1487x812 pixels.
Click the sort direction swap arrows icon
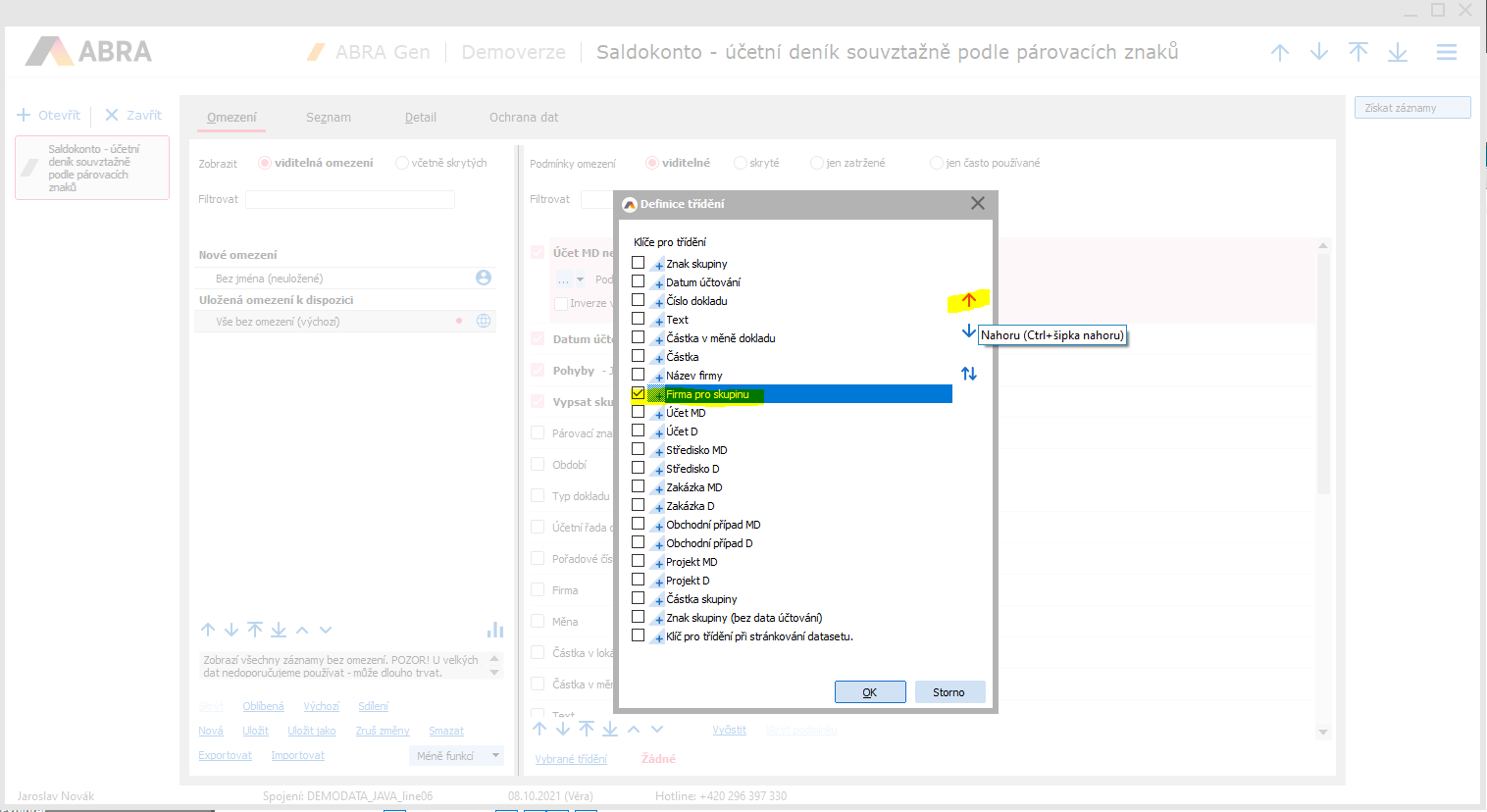point(968,374)
